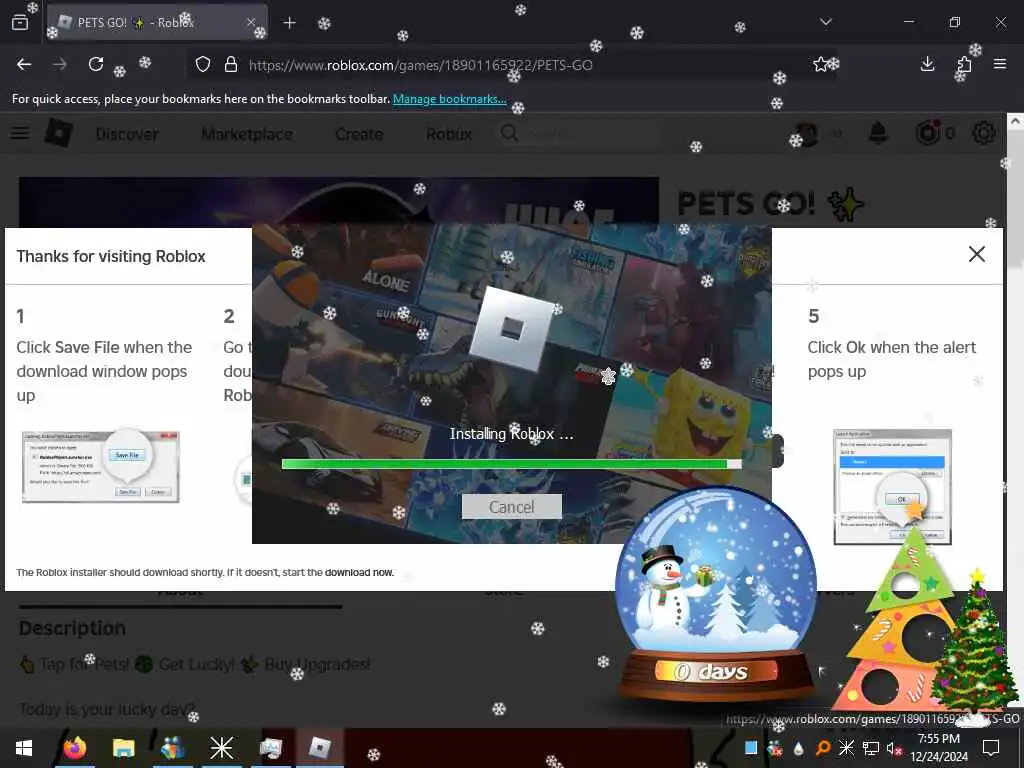Open the Robux menu item

point(449,135)
